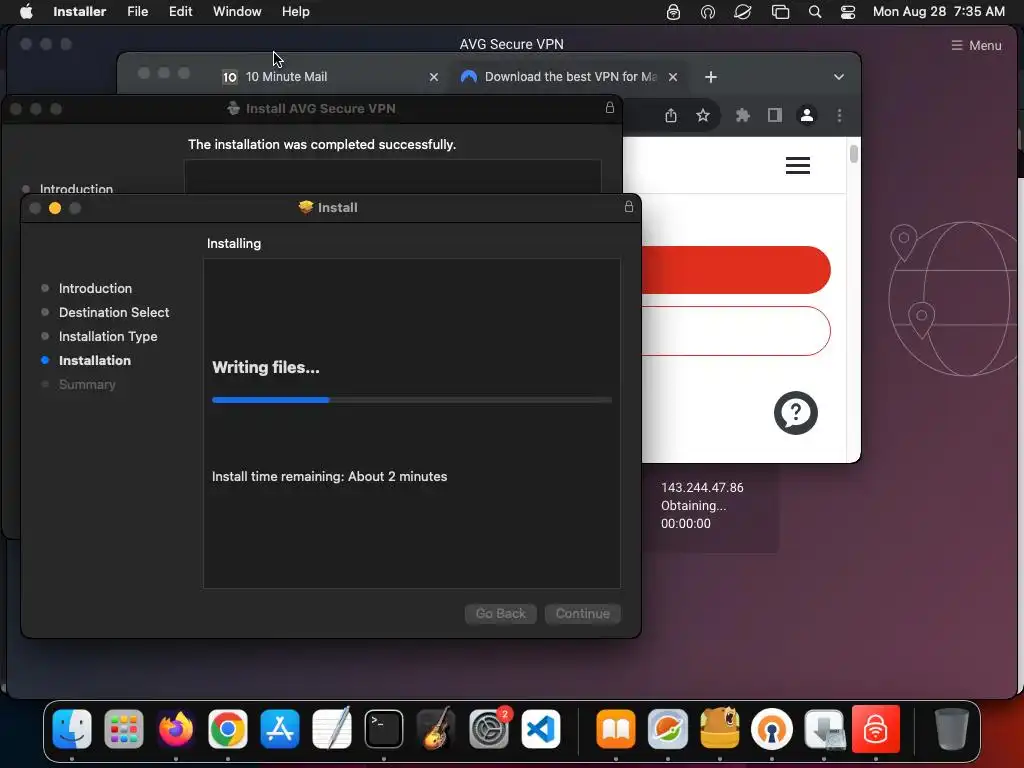Open the Chrome three-dot menu
Screen dimensions: 1024x768
(839, 116)
